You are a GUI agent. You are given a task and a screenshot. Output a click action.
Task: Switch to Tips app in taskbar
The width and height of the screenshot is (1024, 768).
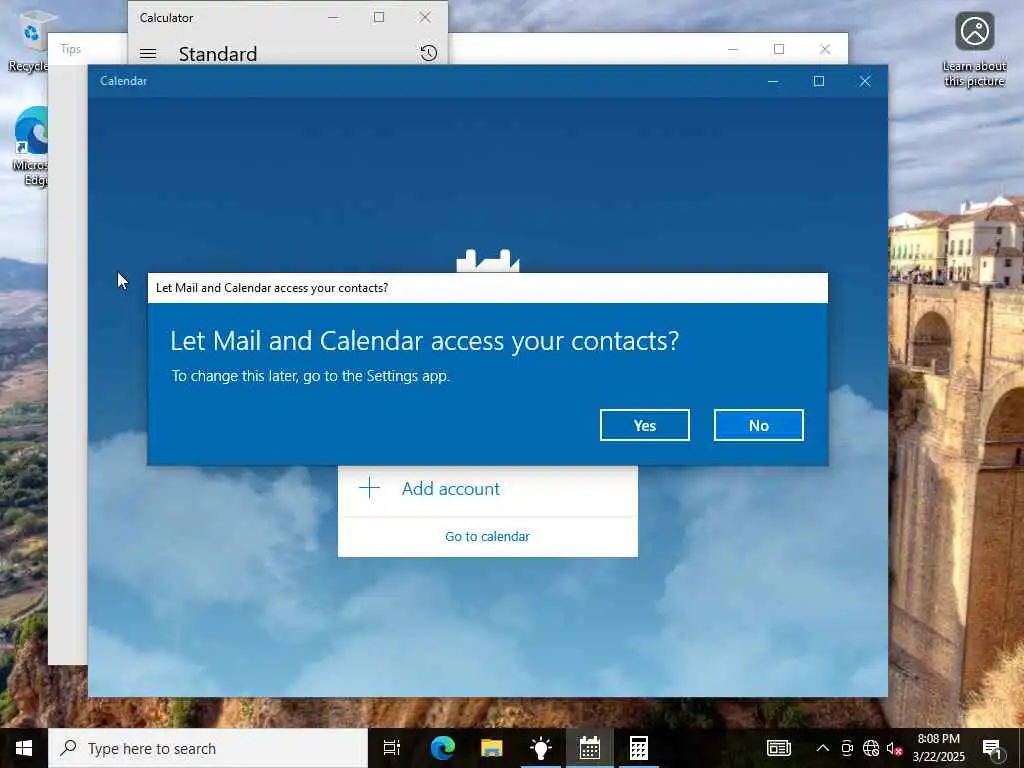point(541,748)
